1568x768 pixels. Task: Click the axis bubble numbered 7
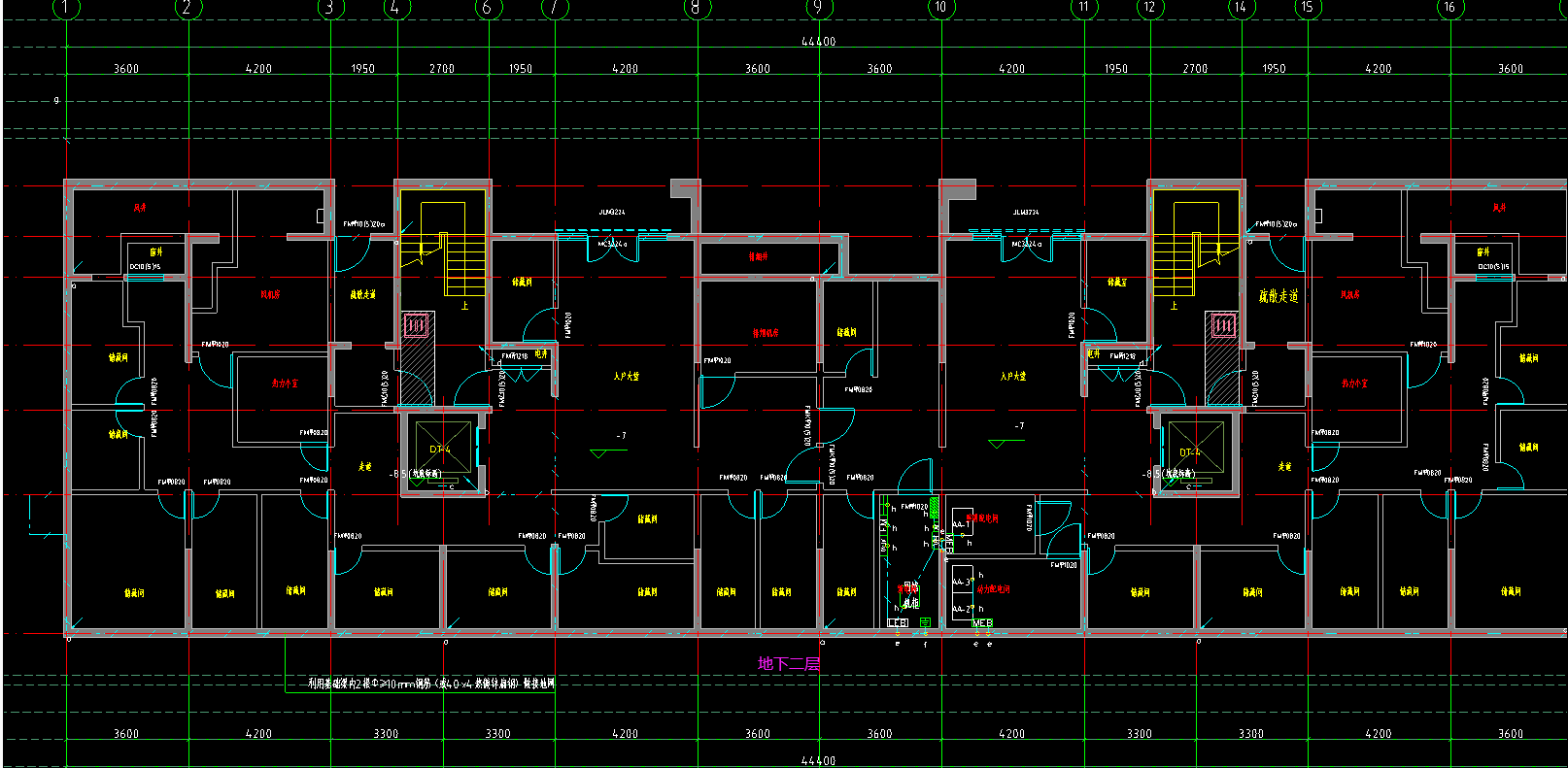point(554,8)
